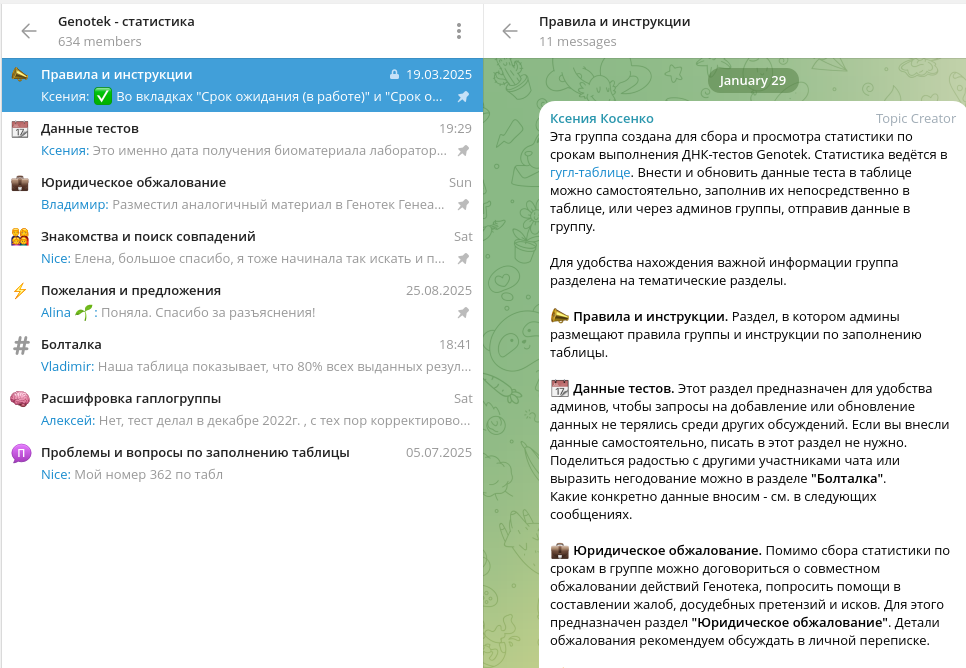This screenshot has height=668, width=966.
Task: Click Alina preview Поняла. Спасибо за разъяснения!
Action: [177, 312]
